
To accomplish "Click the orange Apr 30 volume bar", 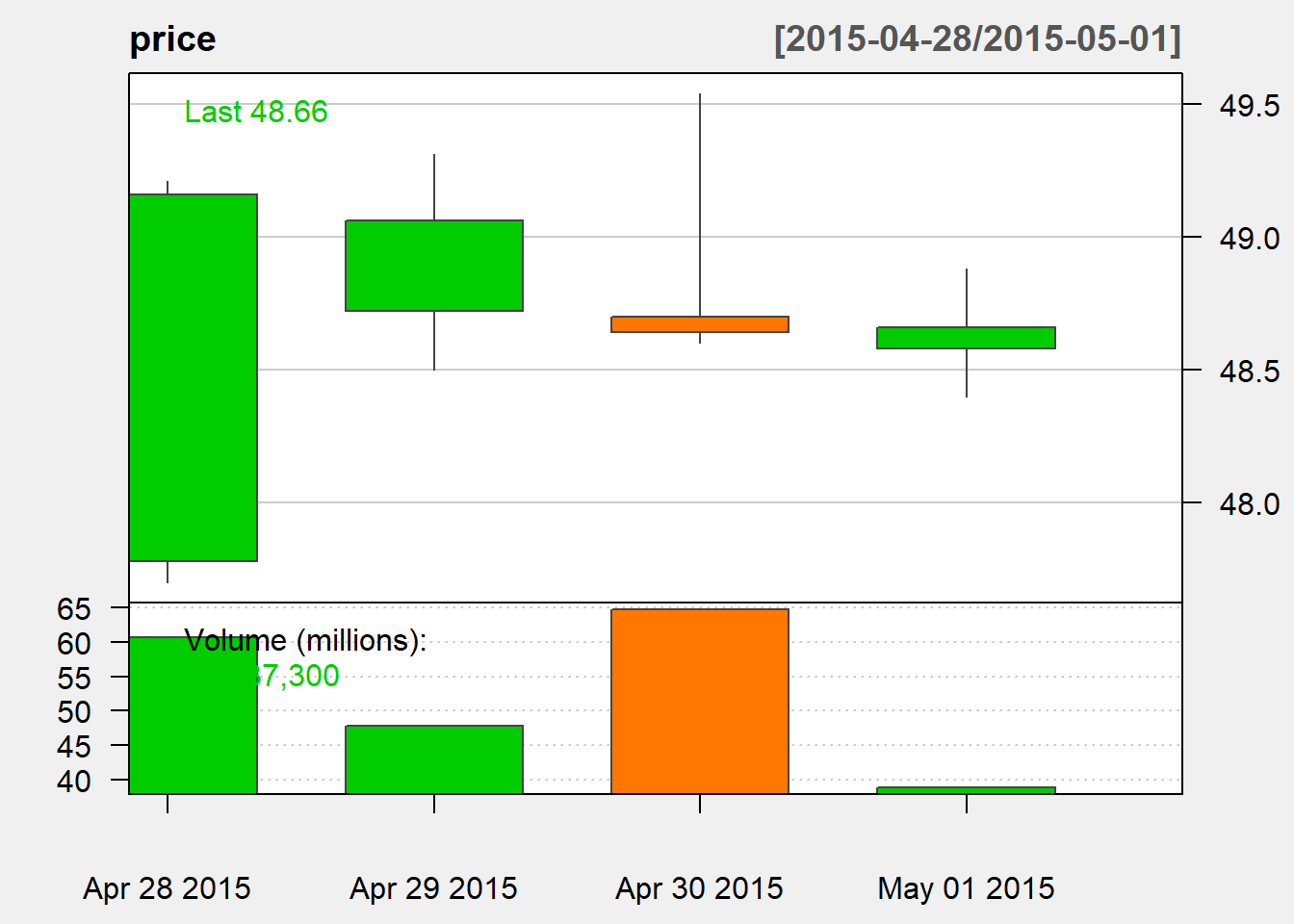I will 700,701.
